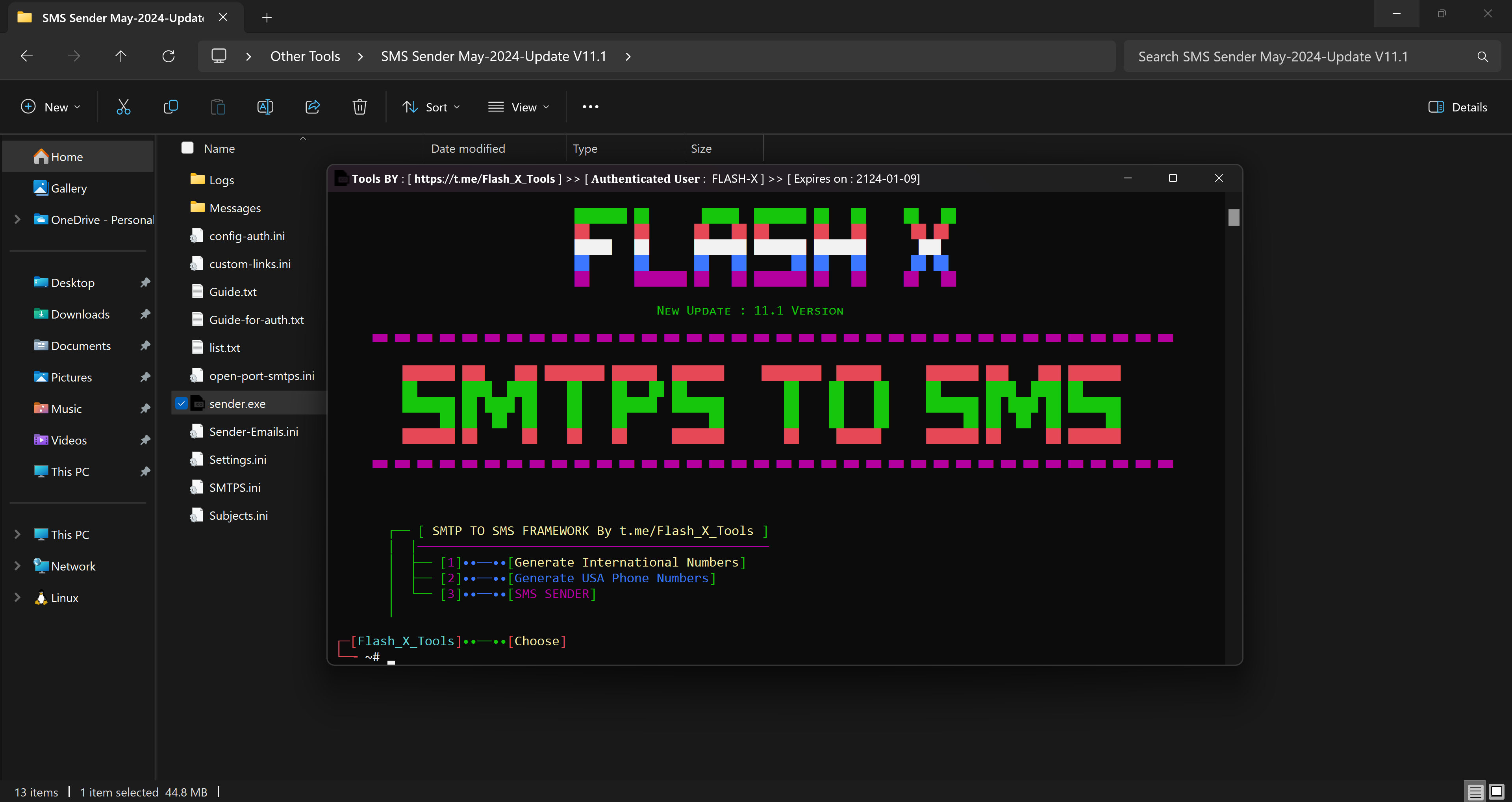Open the View dropdown
This screenshot has width=1512, height=802.
(519, 107)
